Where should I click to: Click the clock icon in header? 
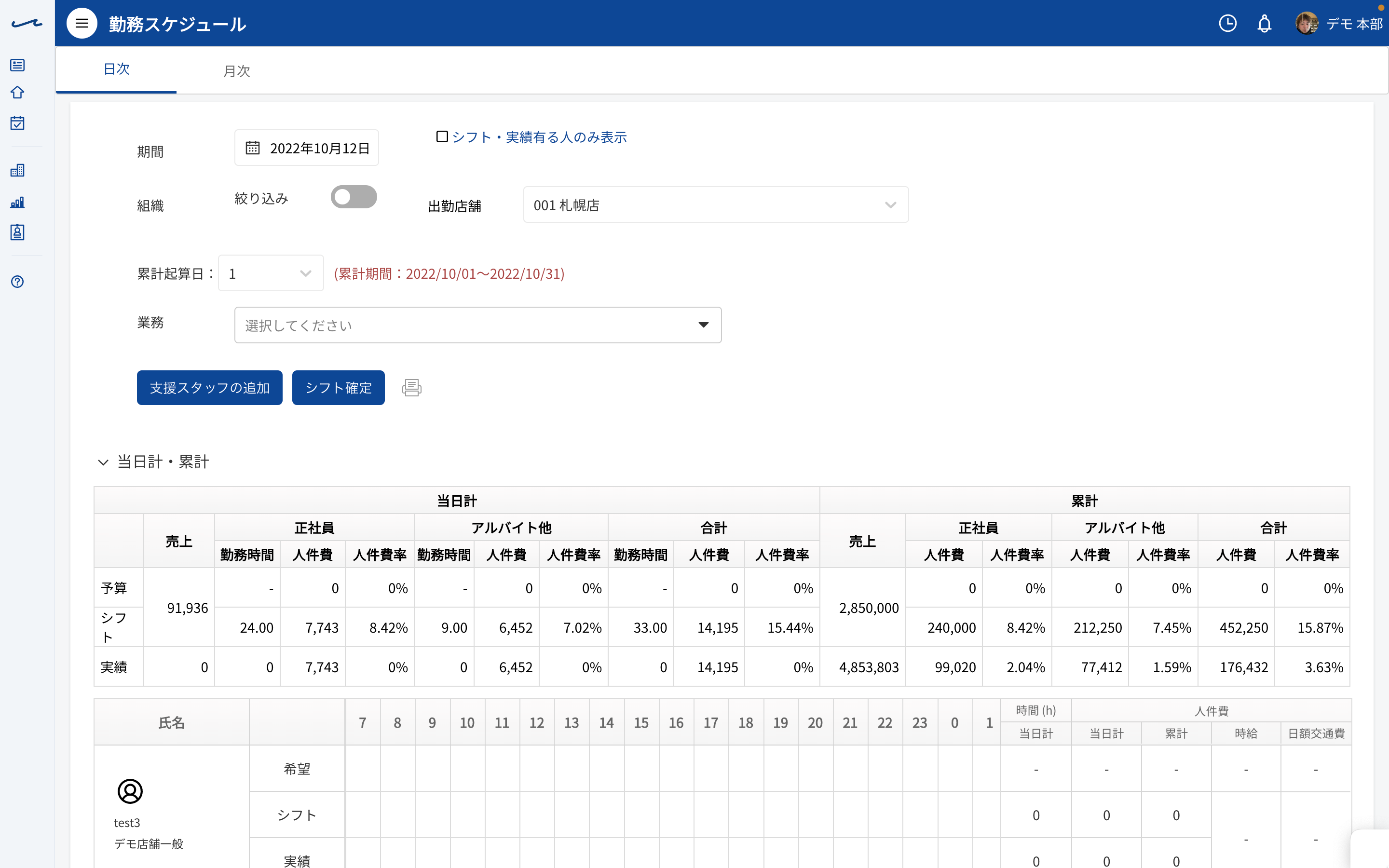(x=1227, y=24)
